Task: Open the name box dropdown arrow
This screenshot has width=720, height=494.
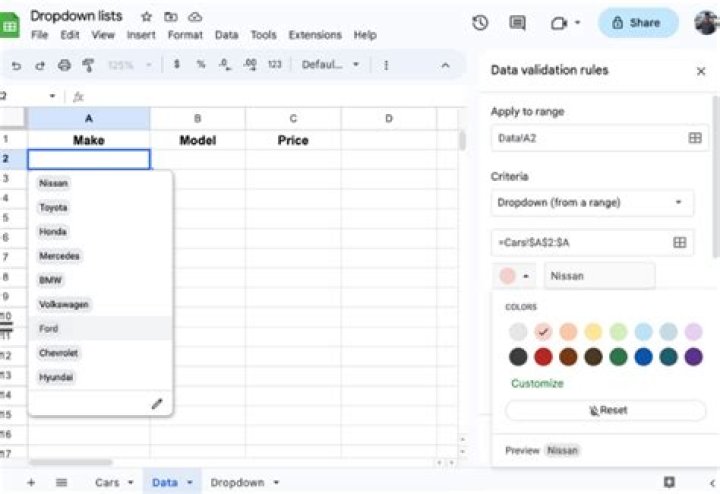Action: (52, 96)
